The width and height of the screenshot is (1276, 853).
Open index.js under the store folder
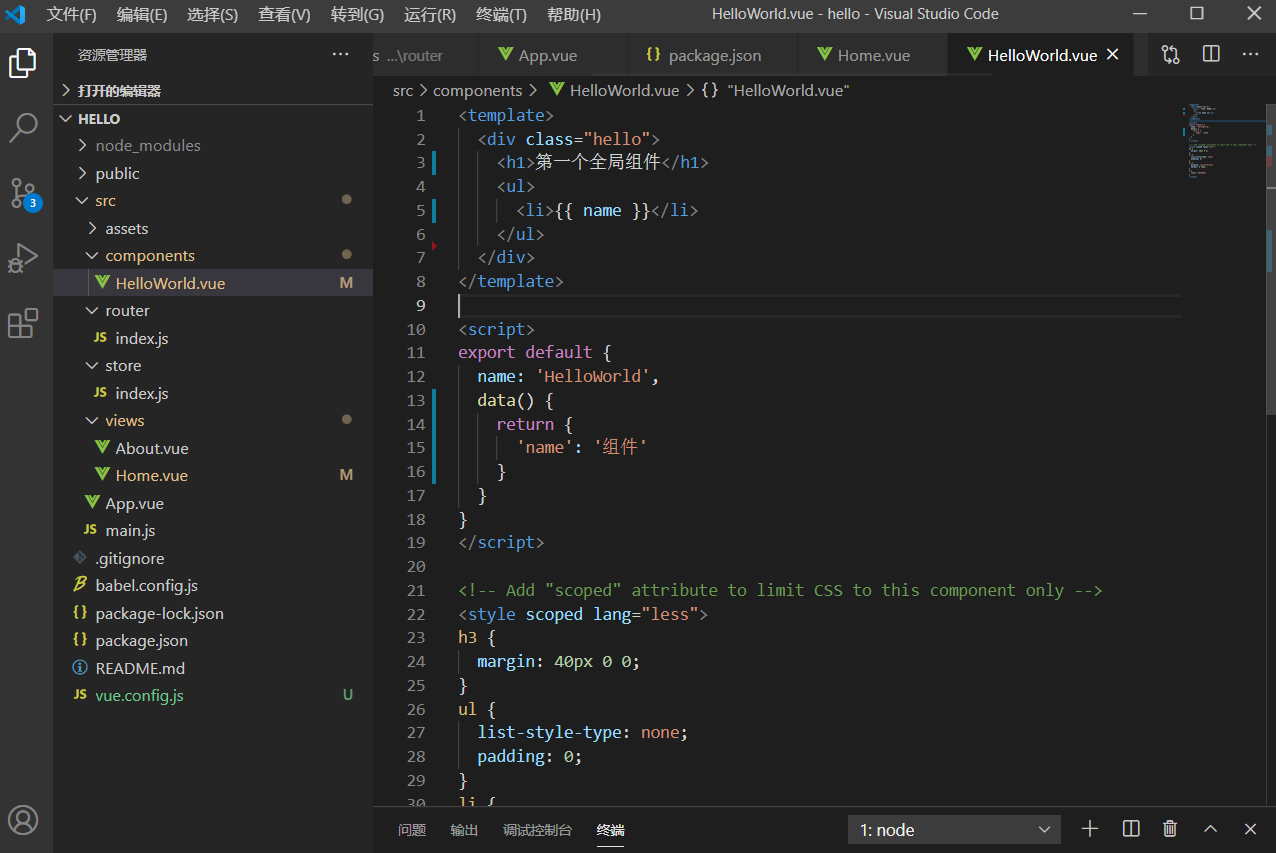click(x=213, y=393)
